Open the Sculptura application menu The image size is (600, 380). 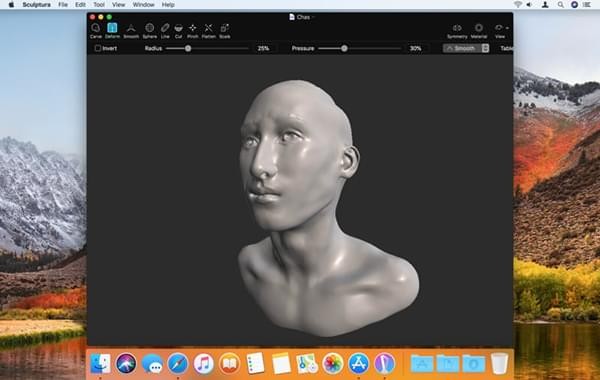(x=36, y=5)
